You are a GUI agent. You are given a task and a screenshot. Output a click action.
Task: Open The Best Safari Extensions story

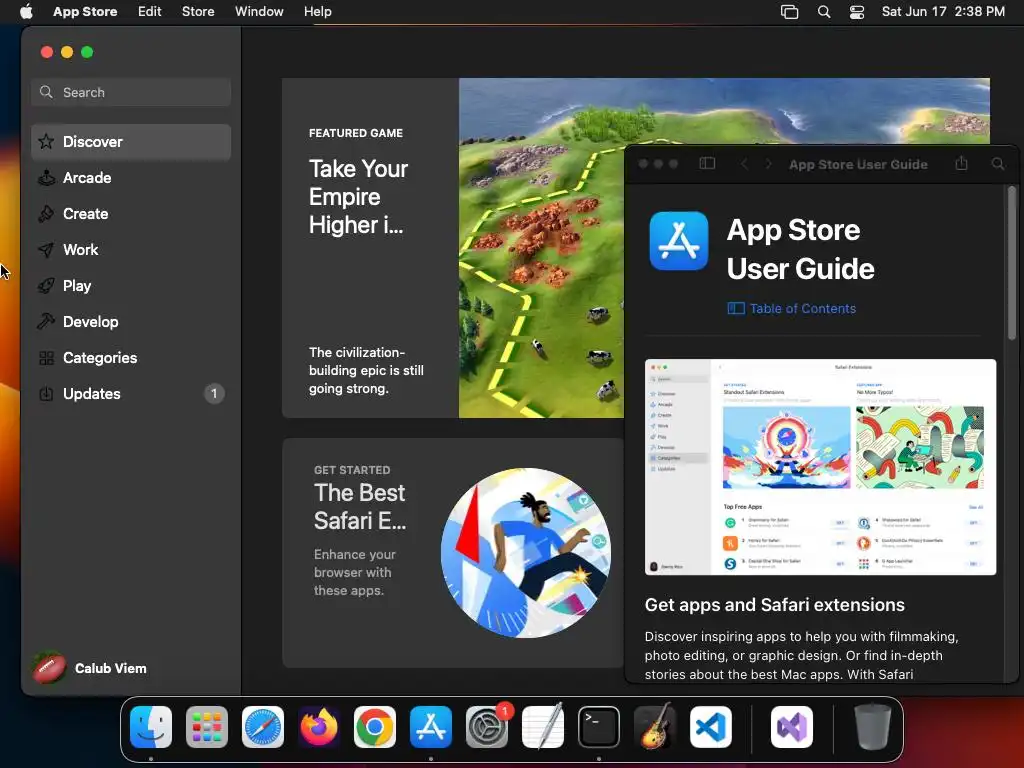(452, 552)
